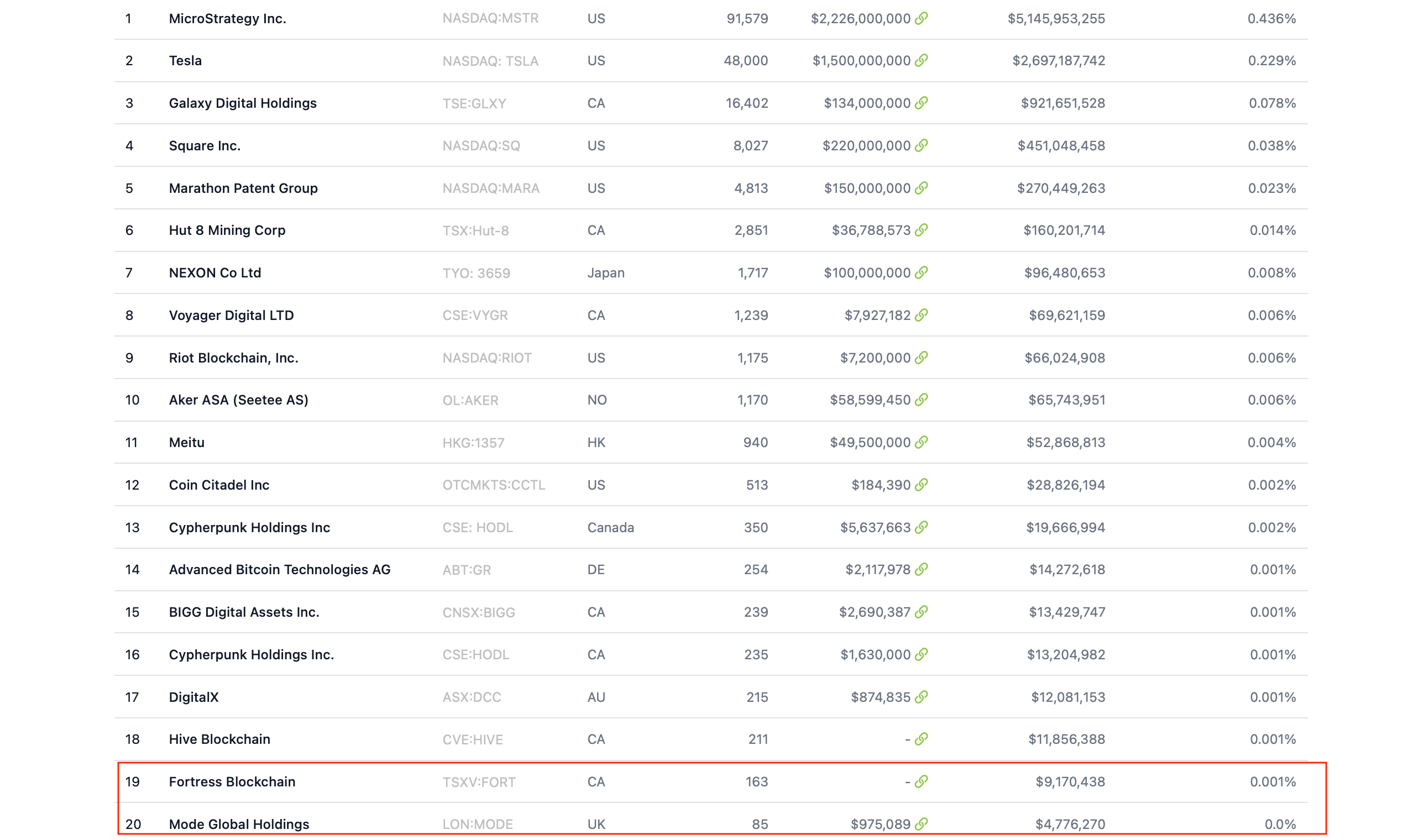Open BIGG Digital Assets link icon
Viewport: 1423px width, 840px height.
pyautogui.click(x=921, y=612)
